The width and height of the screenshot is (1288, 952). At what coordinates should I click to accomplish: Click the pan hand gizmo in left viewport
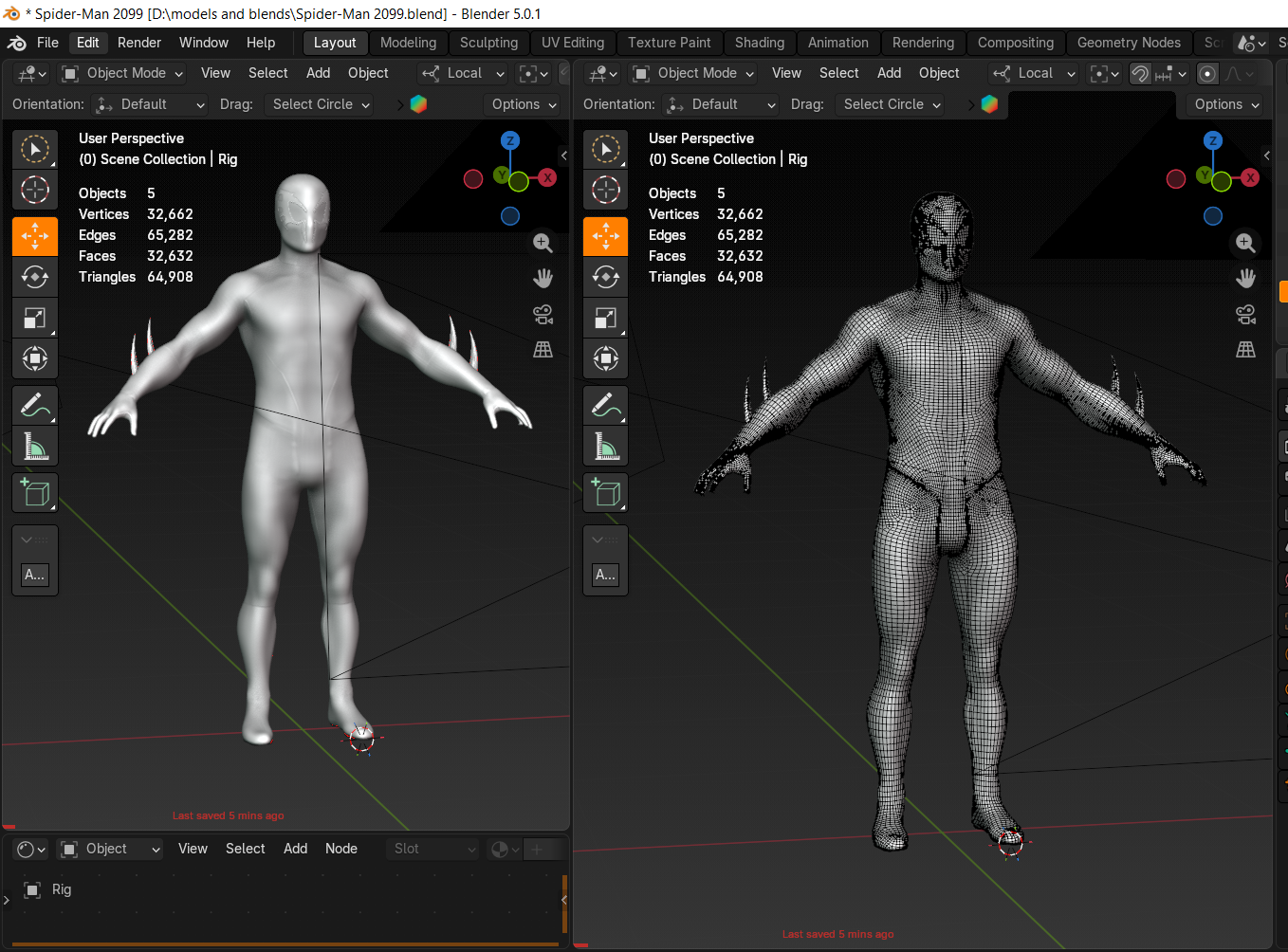543,279
